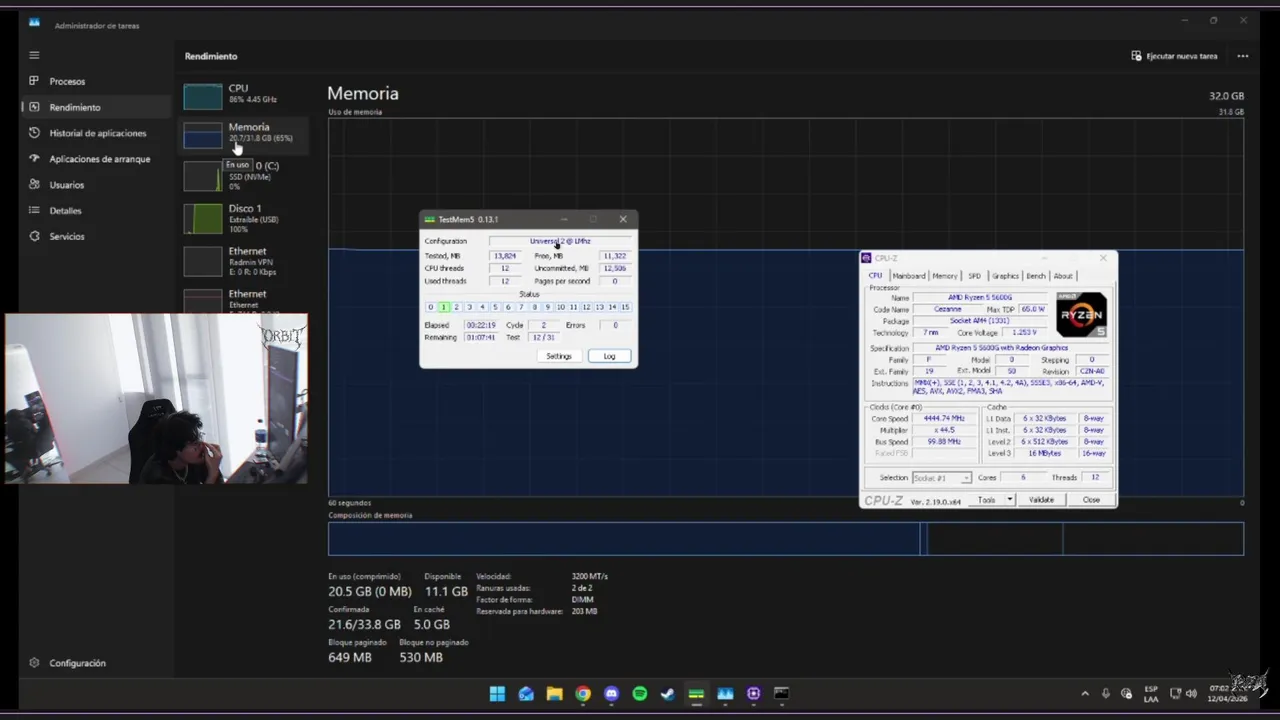Click the volume speaker tray icon
The image size is (1280, 720).
[1190, 694]
